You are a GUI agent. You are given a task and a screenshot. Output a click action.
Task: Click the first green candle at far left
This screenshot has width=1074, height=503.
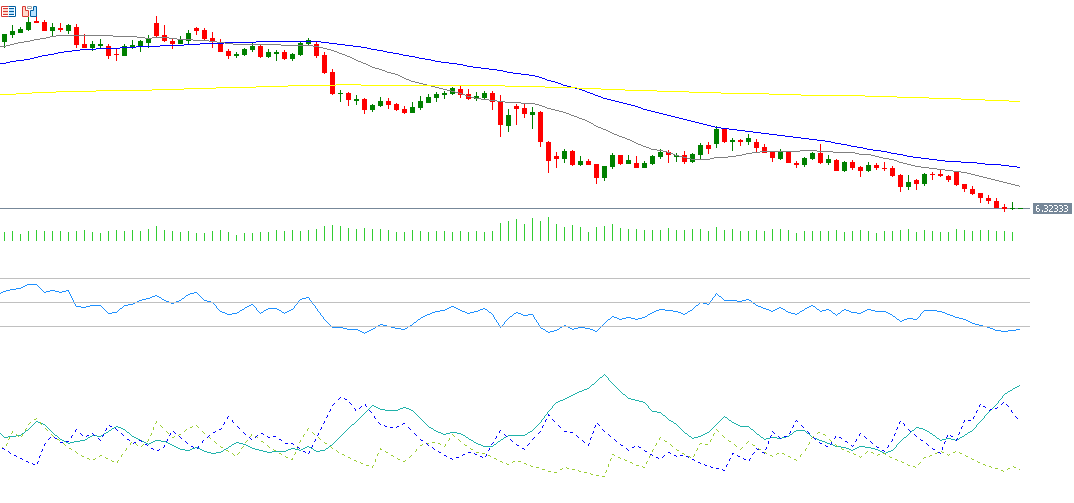(x=4, y=38)
